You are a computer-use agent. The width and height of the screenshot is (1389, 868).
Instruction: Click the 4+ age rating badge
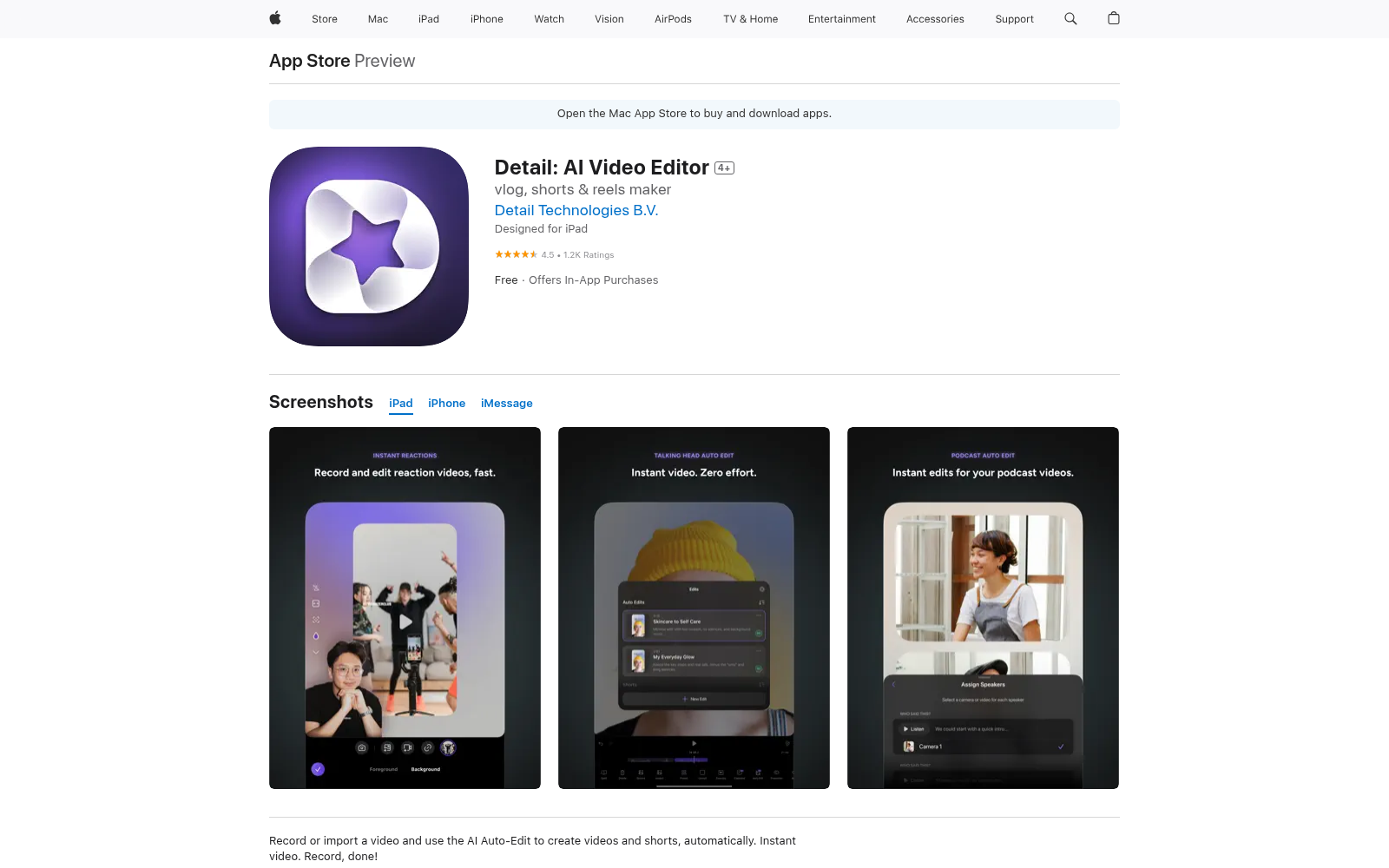point(724,168)
